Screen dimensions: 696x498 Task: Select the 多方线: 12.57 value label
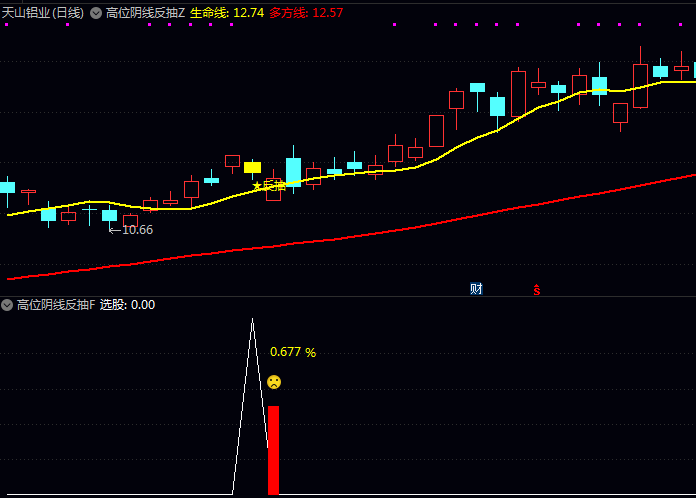tap(306, 13)
